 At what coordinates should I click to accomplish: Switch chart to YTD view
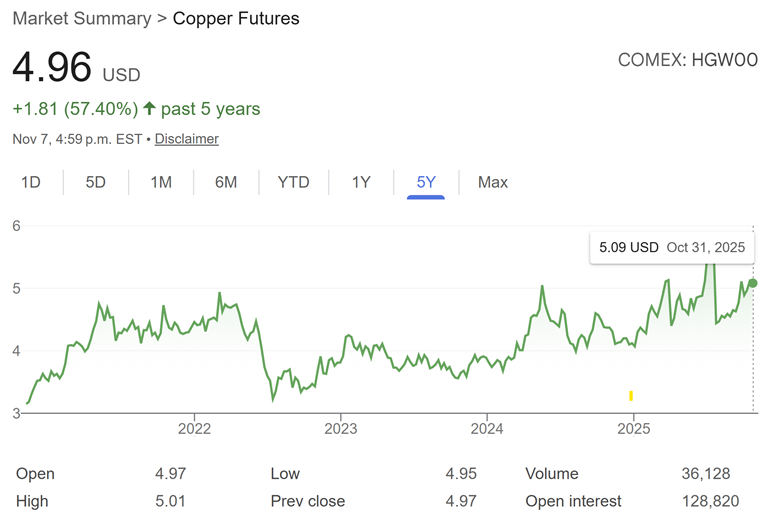[x=293, y=182]
